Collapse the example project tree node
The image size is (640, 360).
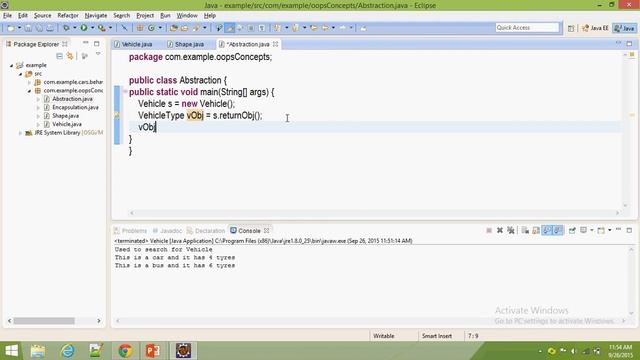tap(12, 65)
